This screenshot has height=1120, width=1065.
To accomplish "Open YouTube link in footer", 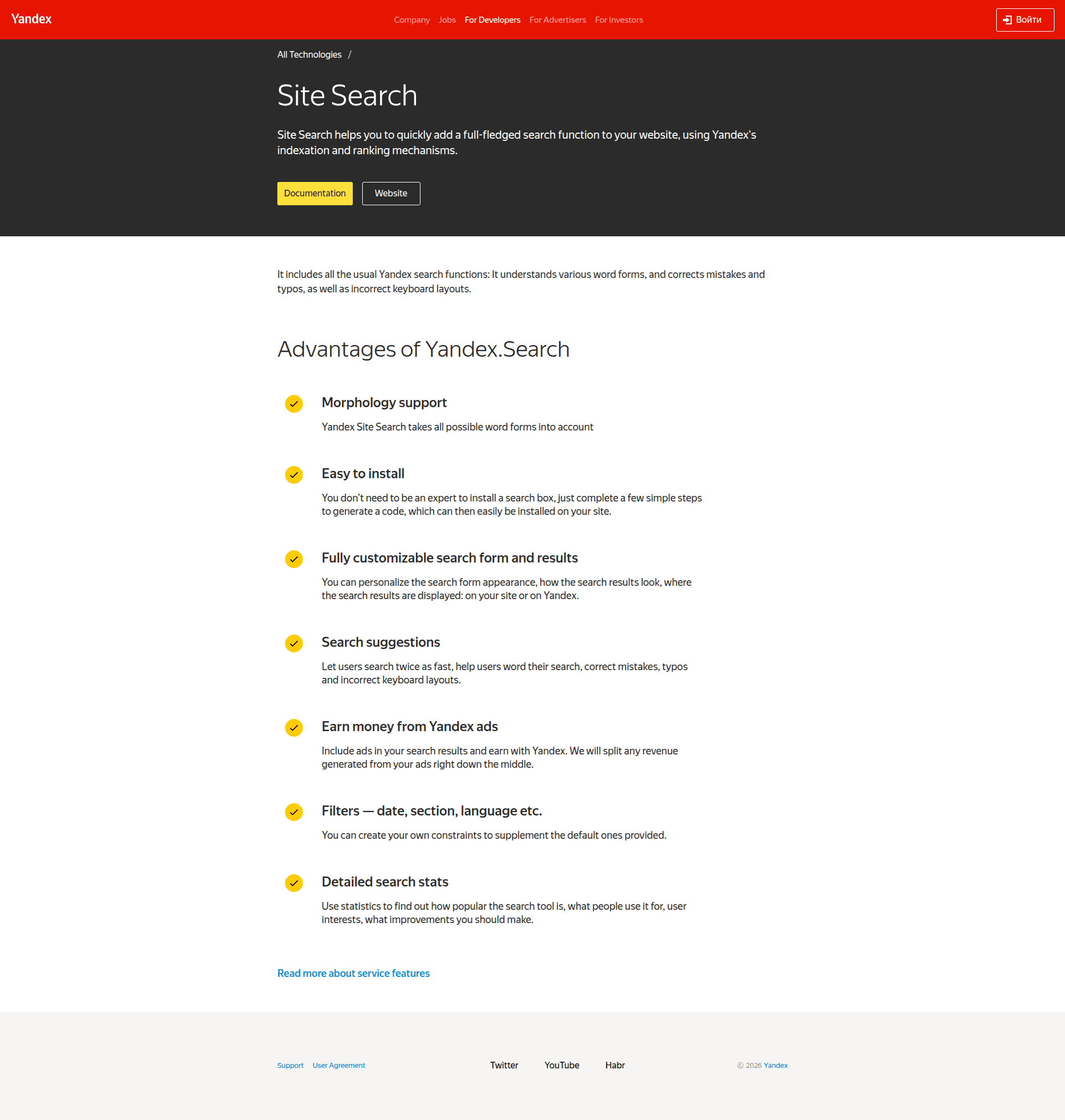I will [561, 1065].
